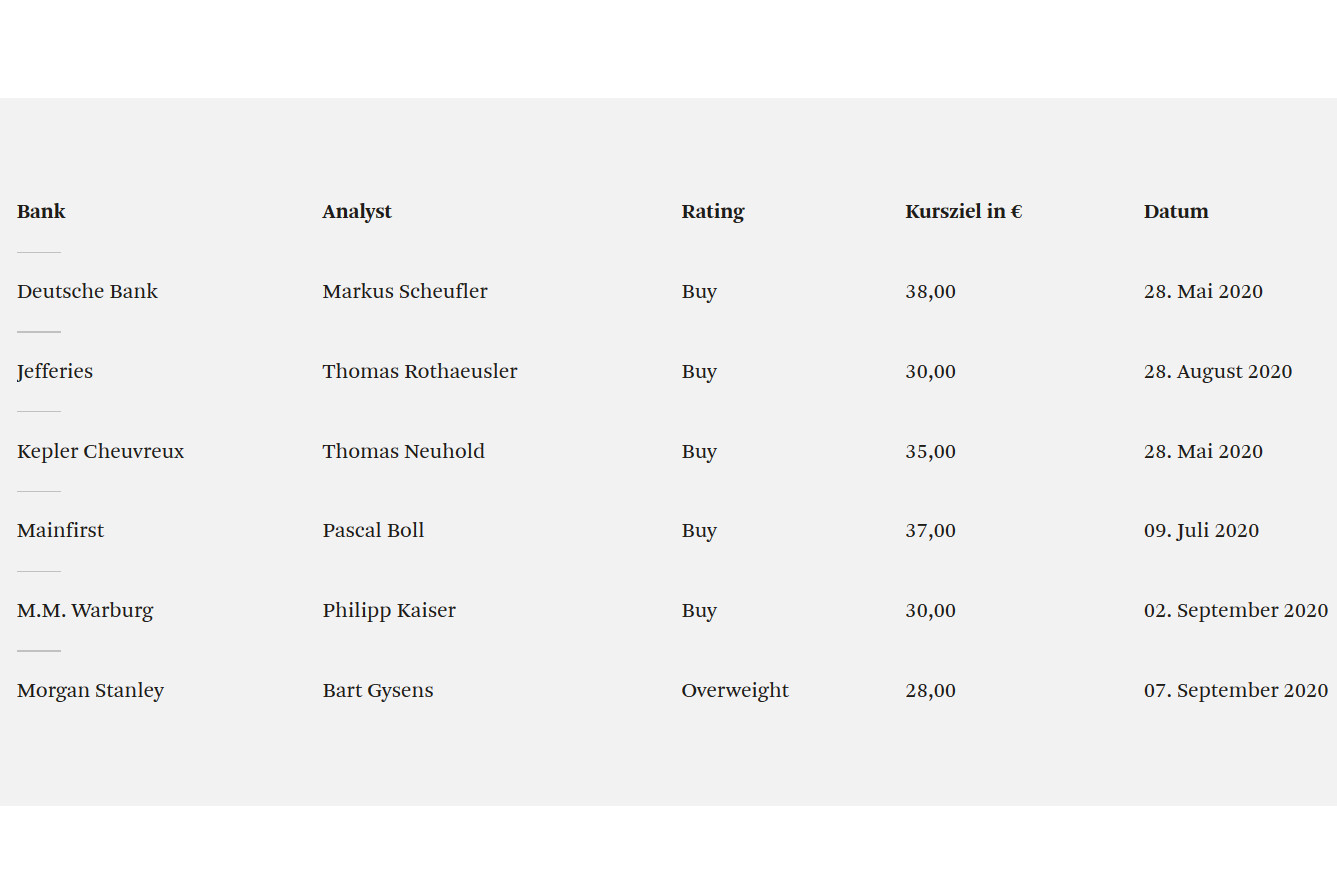This screenshot has height=888, width=1337.
Task: Click analyst Philipp Kaiser
Action: pyautogui.click(x=389, y=610)
